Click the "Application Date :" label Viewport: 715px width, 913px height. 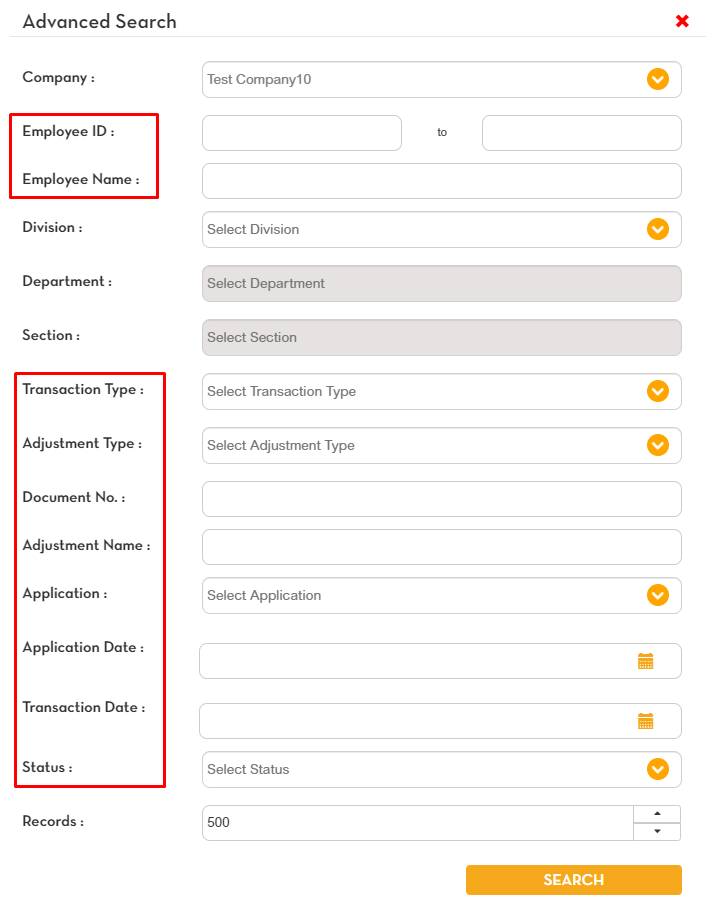(83, 647)
